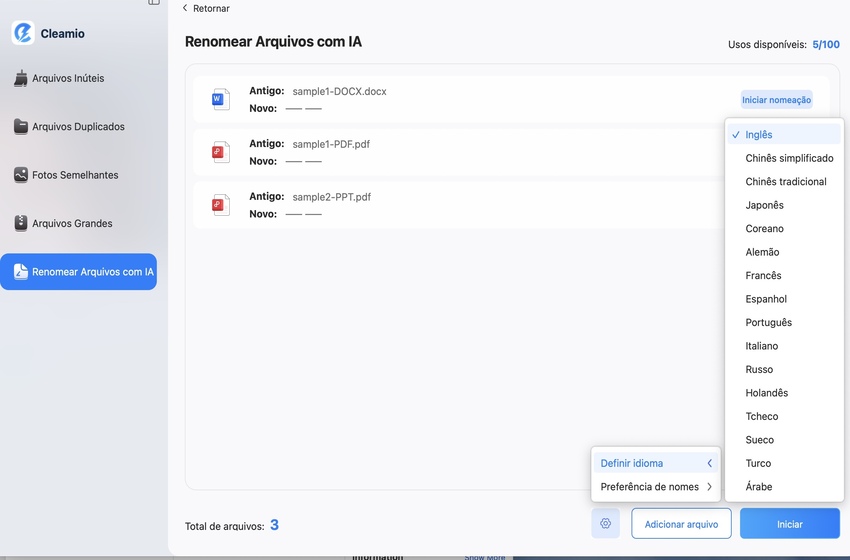Click the sample1-PDF.pdf file name
The image size is (850, 560).
(x=331, y=144)
